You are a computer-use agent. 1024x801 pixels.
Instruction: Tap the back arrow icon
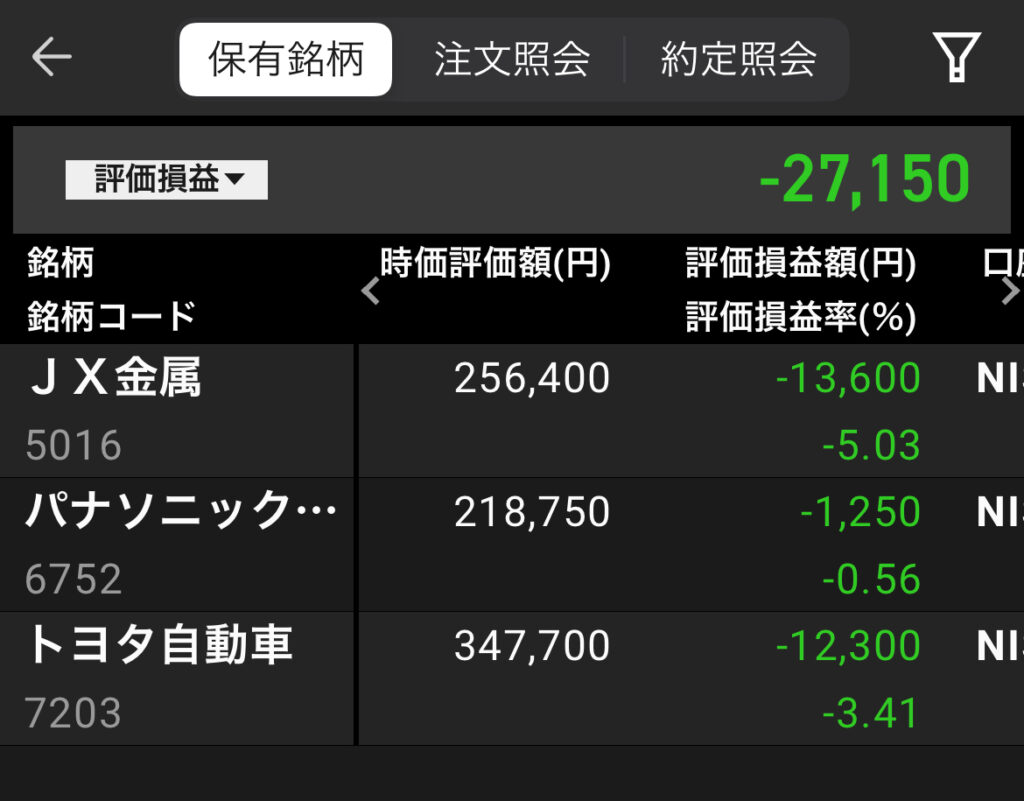51,58
